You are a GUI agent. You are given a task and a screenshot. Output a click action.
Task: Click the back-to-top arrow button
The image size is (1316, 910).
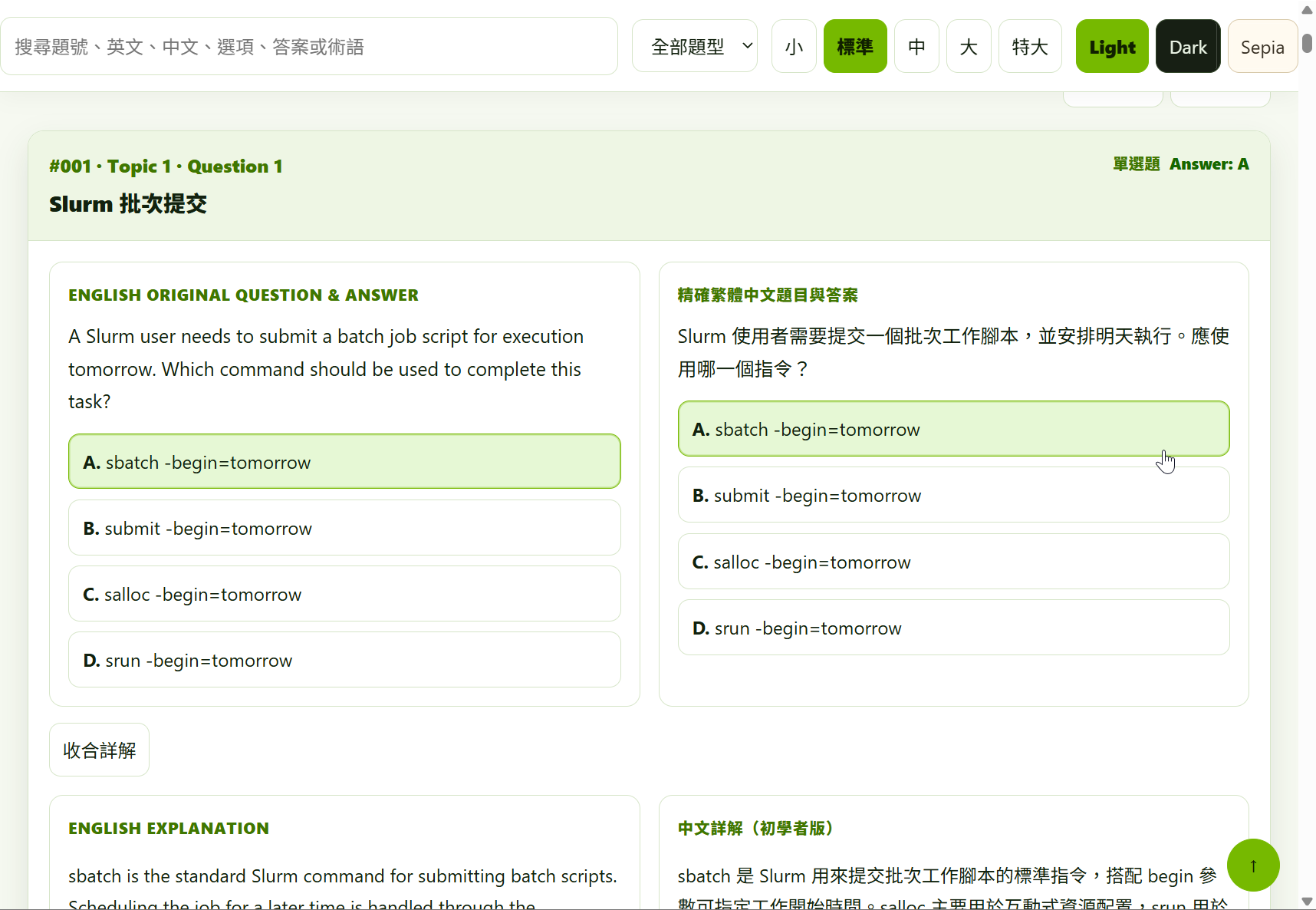(x=1253, y=865)
